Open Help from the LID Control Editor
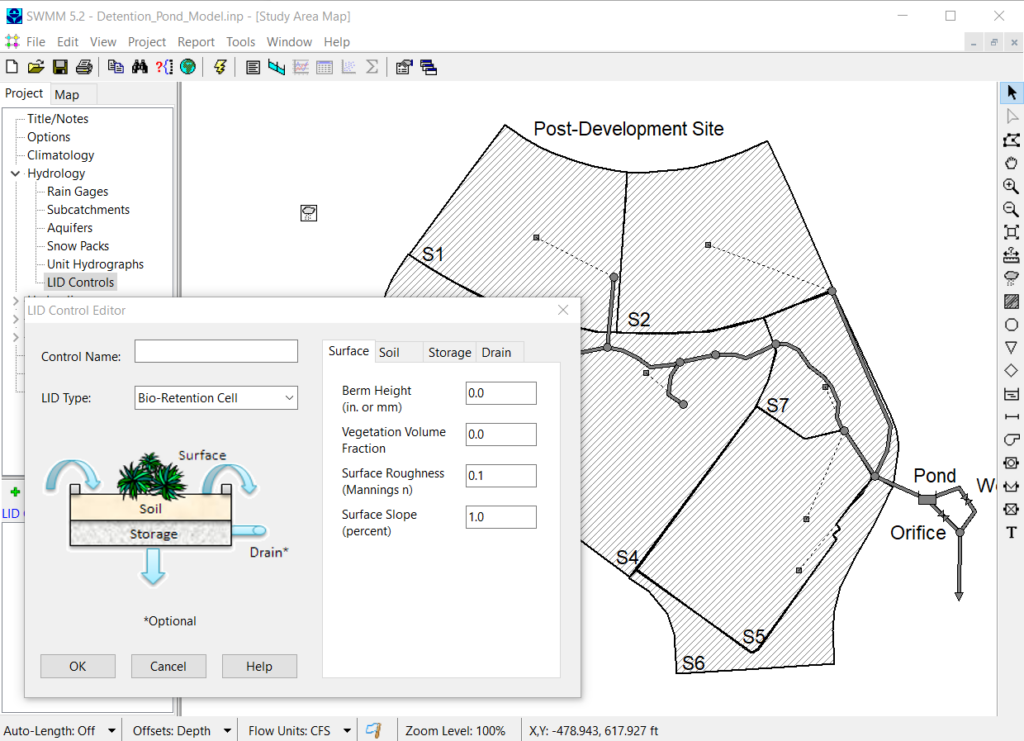The height and width of the screenshot is (741, 1024). 259,666
